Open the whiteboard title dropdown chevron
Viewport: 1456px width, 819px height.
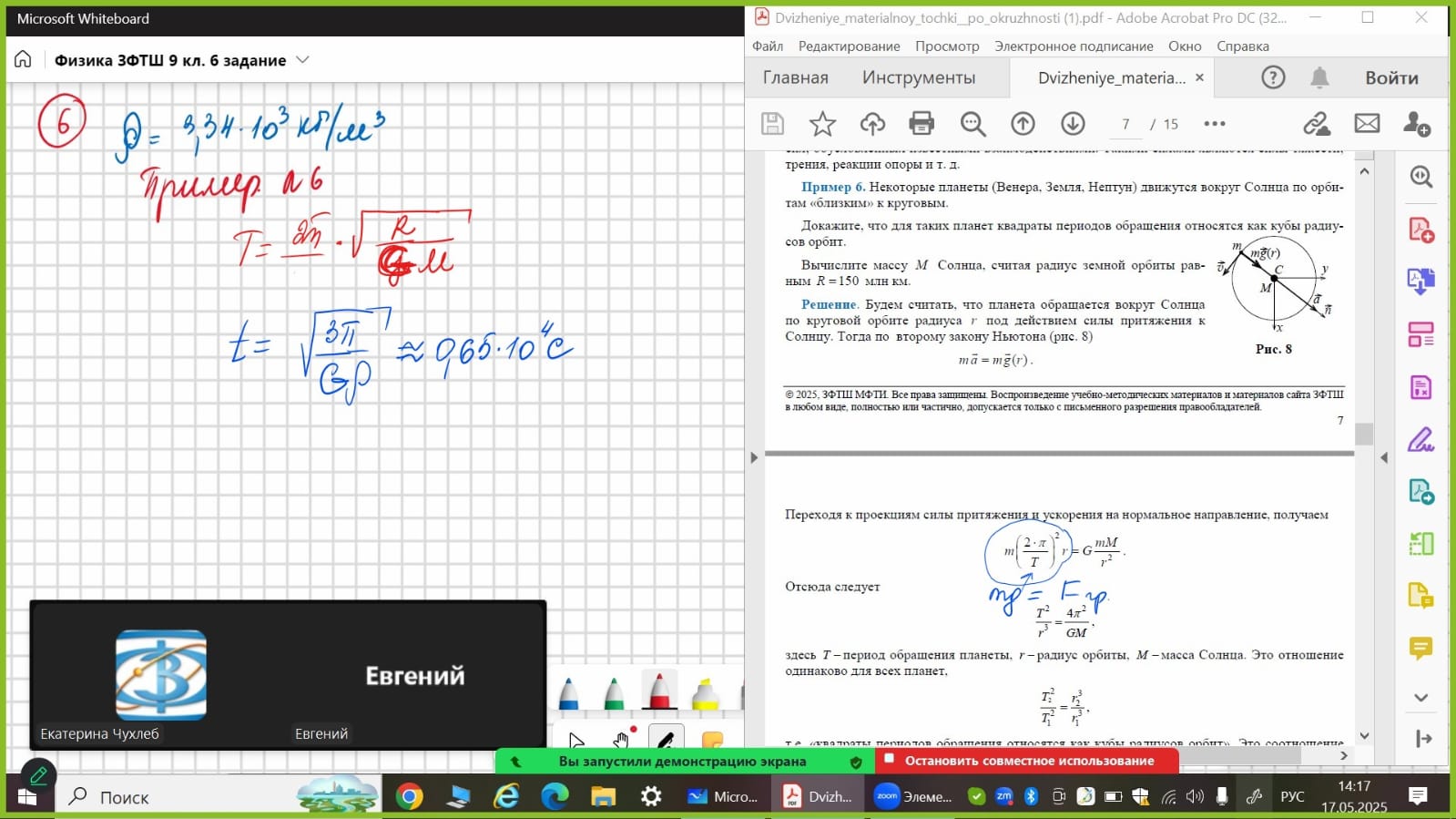coord(303,60)
